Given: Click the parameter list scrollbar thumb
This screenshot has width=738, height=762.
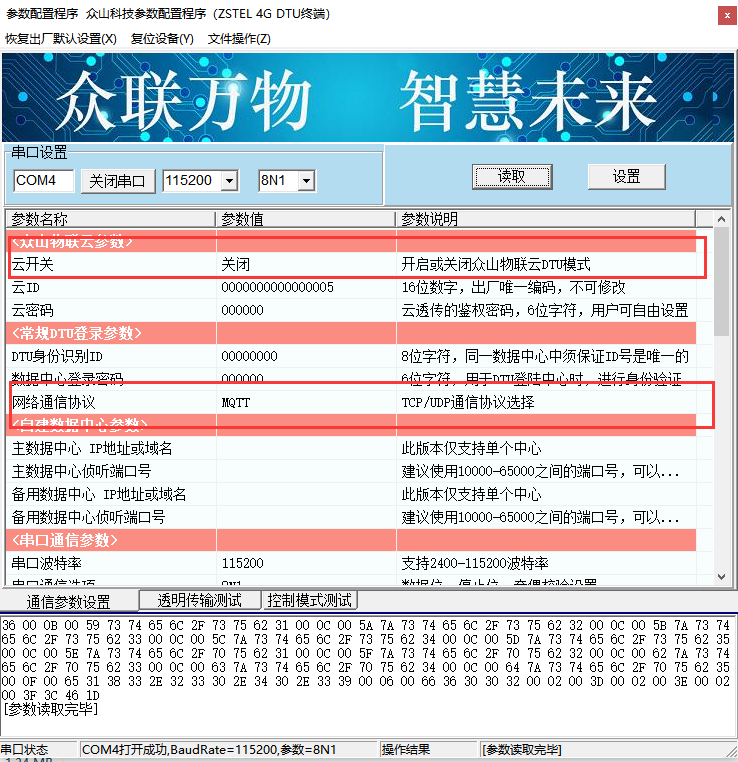Looking at the screenshot, I should pos(721,281).
